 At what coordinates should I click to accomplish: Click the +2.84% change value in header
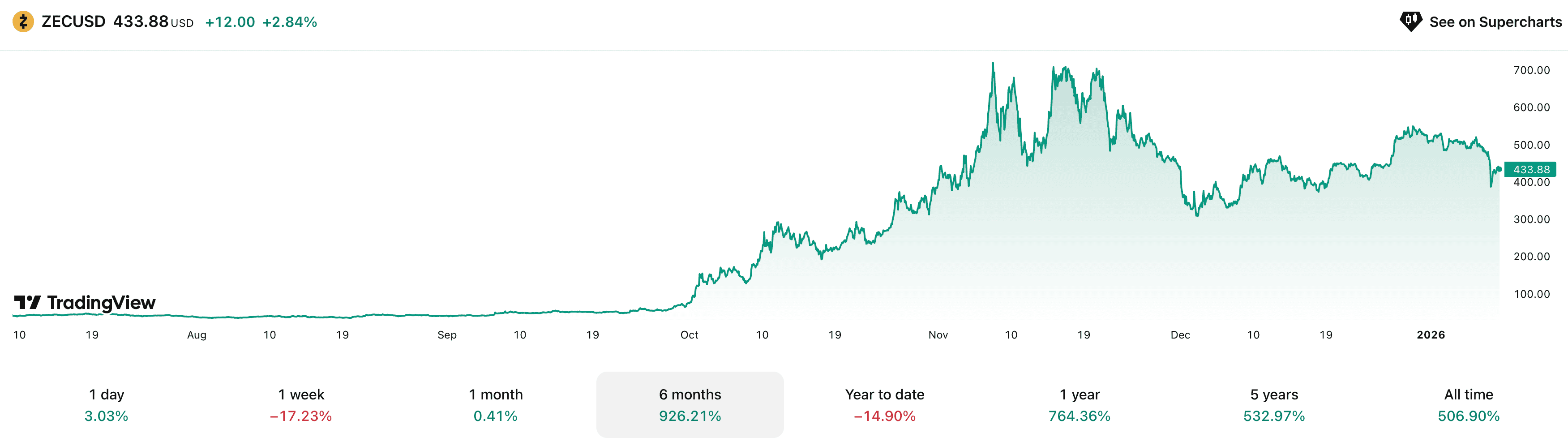290,22
